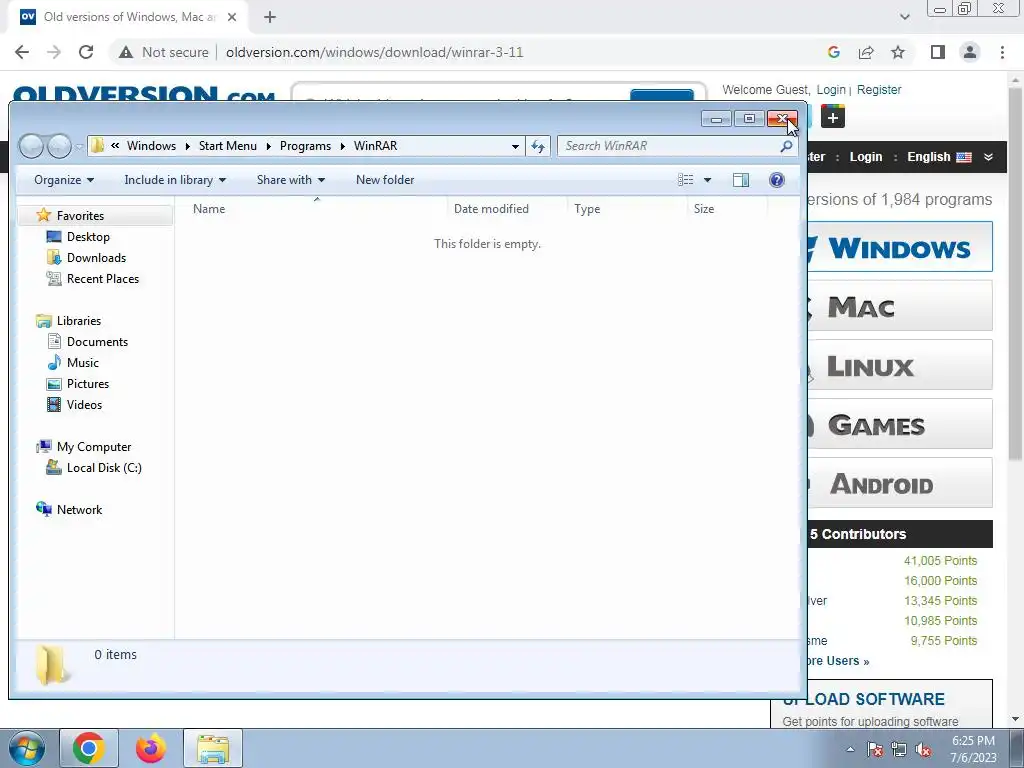Click the Windows breadcrumb segment

coord(152,146)
